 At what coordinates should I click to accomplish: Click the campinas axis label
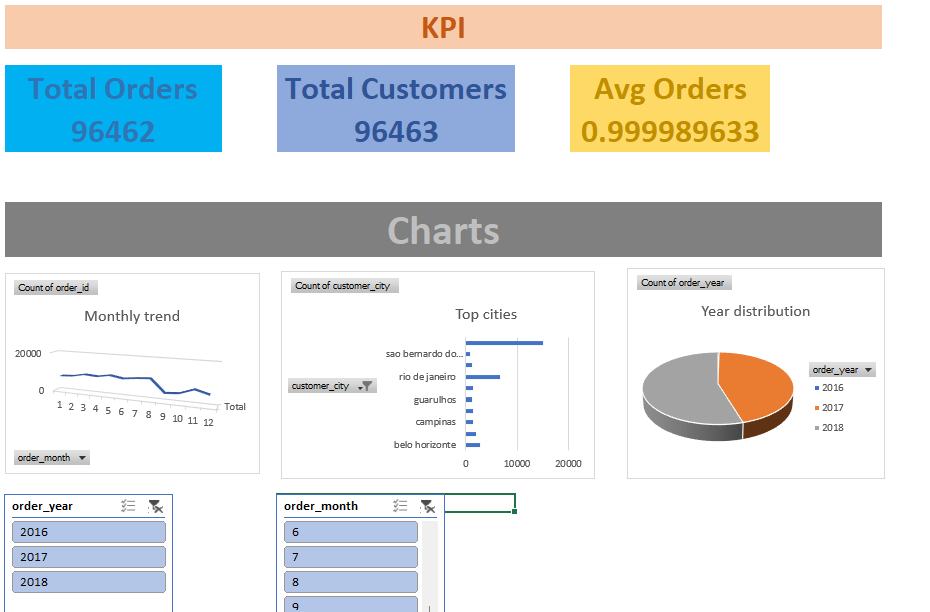(435, 422)
